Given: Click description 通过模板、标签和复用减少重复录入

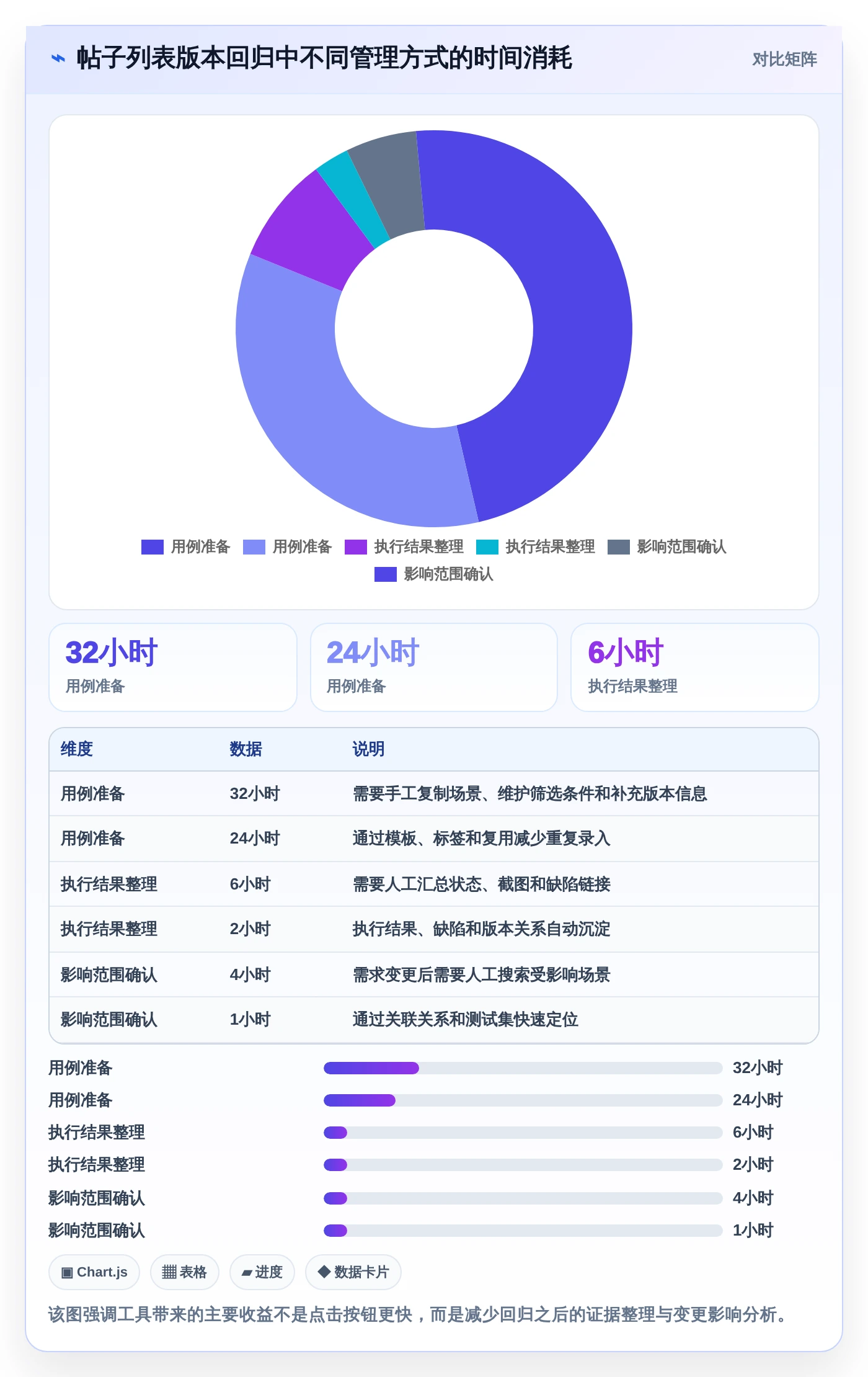Looking at the screenshot, I should click(x=482, y=839).
